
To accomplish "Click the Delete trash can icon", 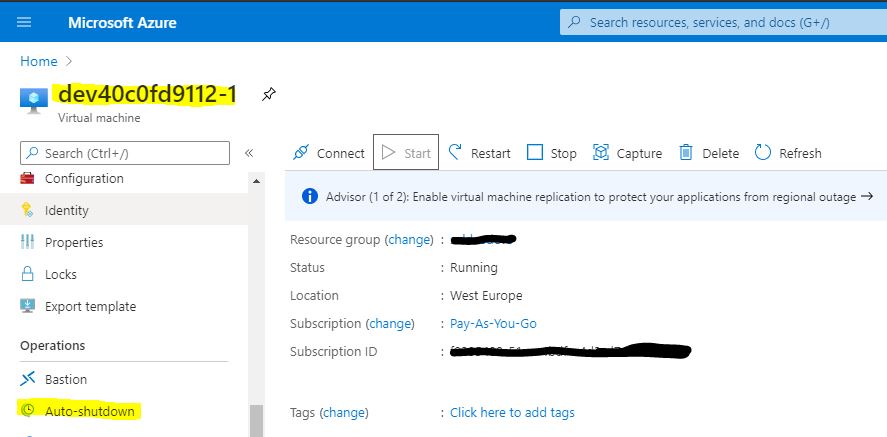I will pyautogui.click(x=686, y=153).
